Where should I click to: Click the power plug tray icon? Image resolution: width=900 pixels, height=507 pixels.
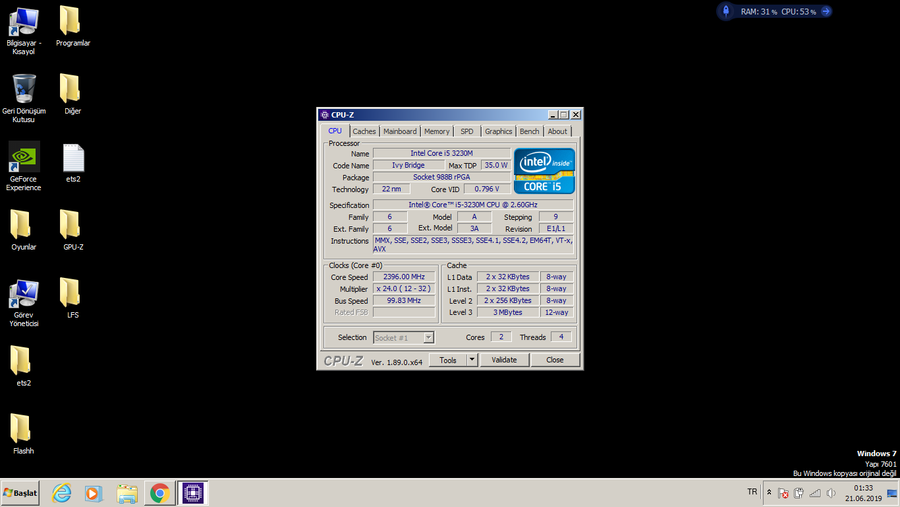[798, 493]
